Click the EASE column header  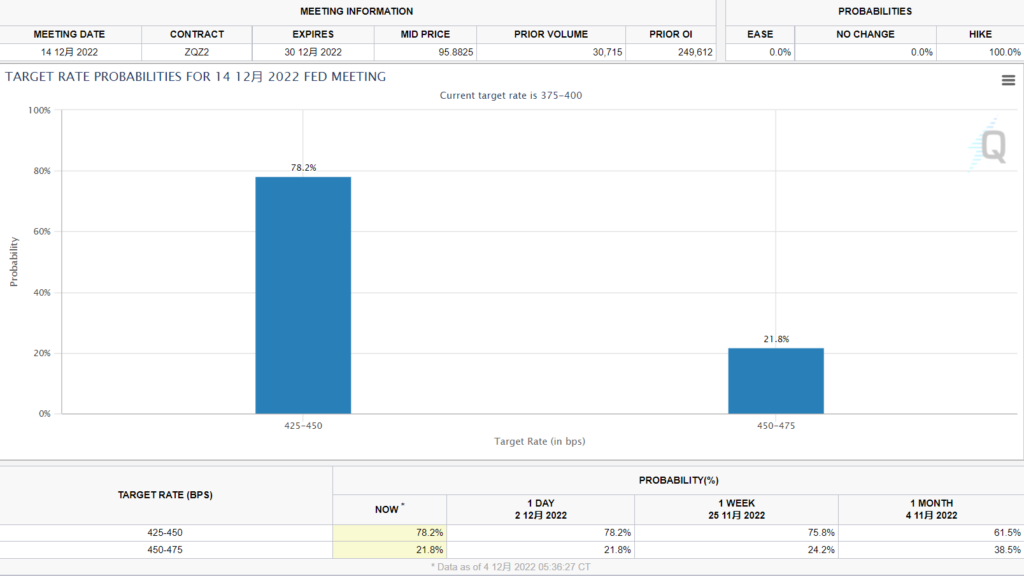pyautogui.click(x=760, y=34)
